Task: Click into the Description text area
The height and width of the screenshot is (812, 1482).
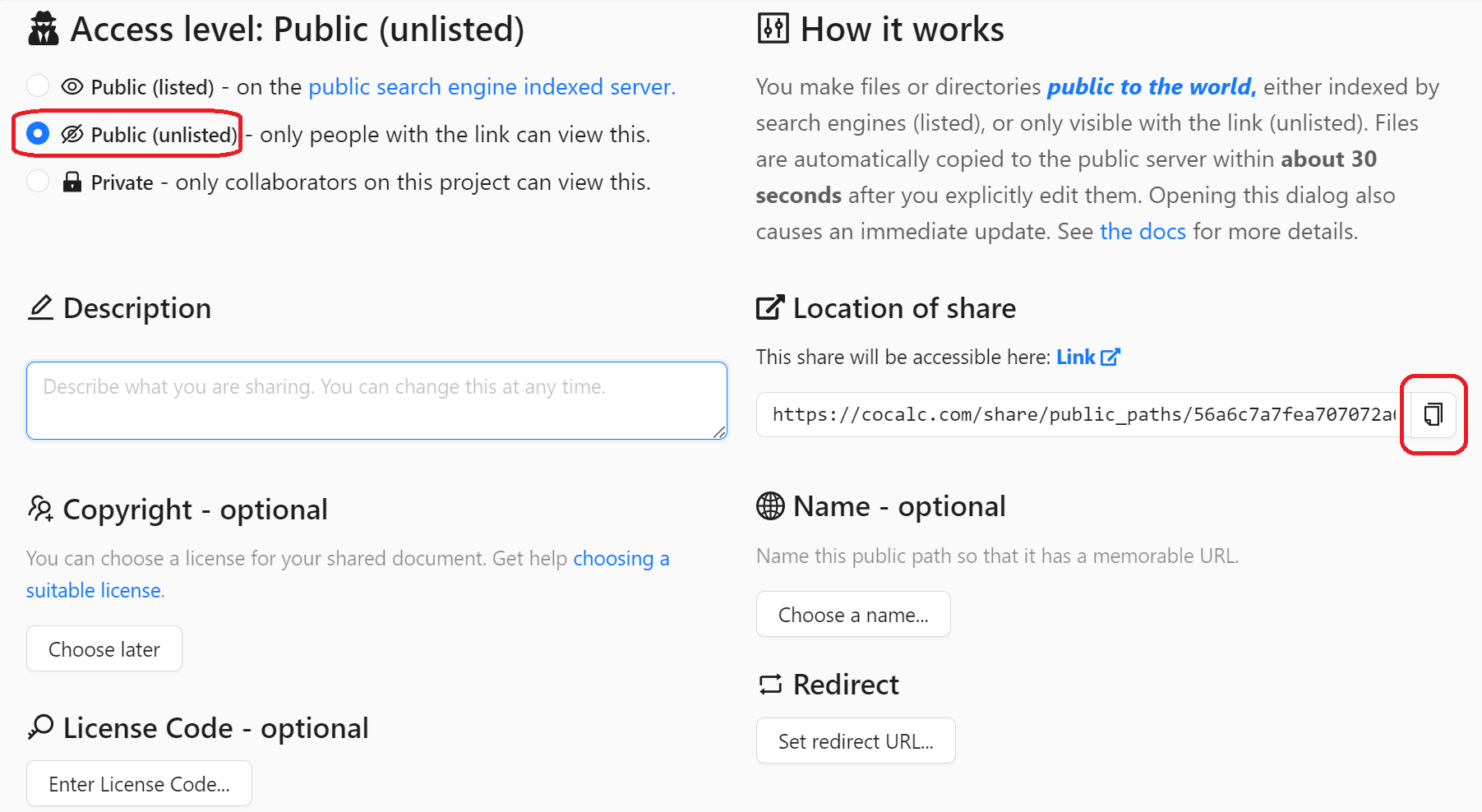Action: tap(376, 401)
